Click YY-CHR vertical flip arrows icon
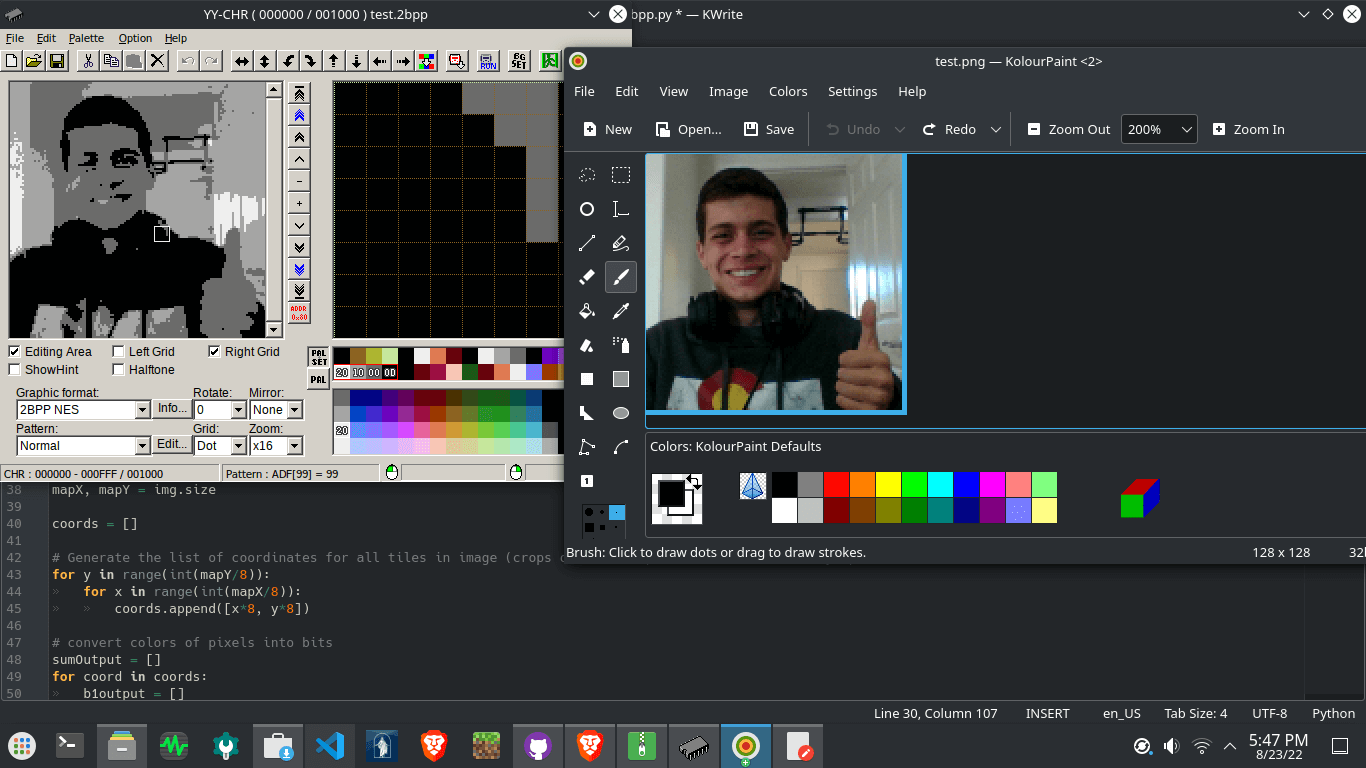This screenshot has width=1366, height=768. [x=265, y=61]
